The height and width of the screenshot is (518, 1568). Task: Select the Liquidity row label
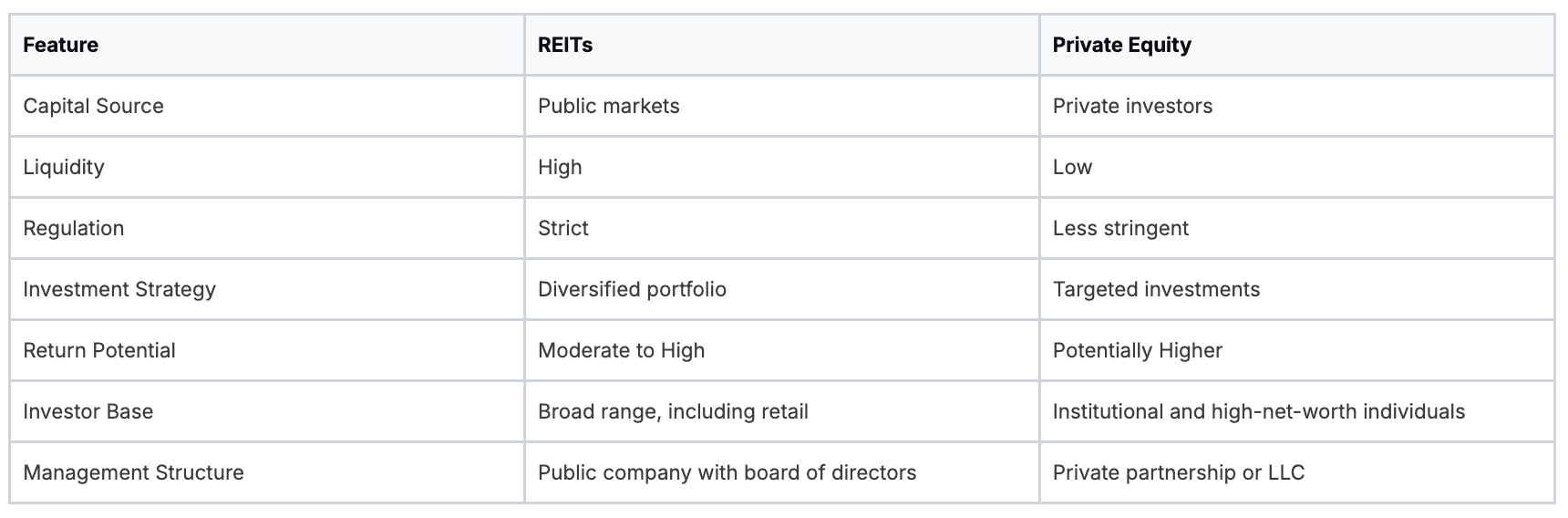coord(64,167)
